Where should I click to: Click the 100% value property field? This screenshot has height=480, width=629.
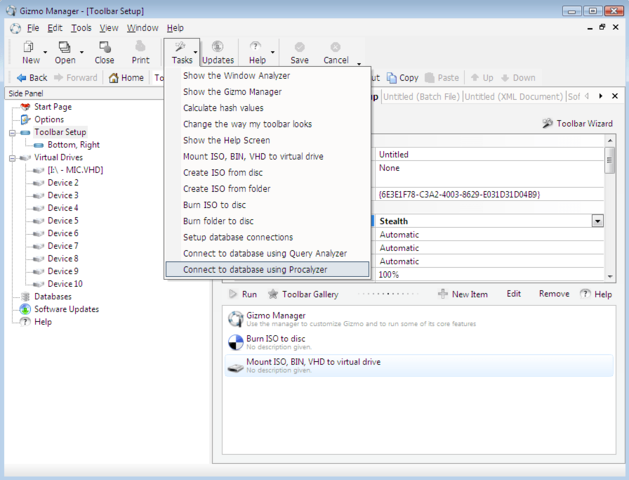coord(489,275)
